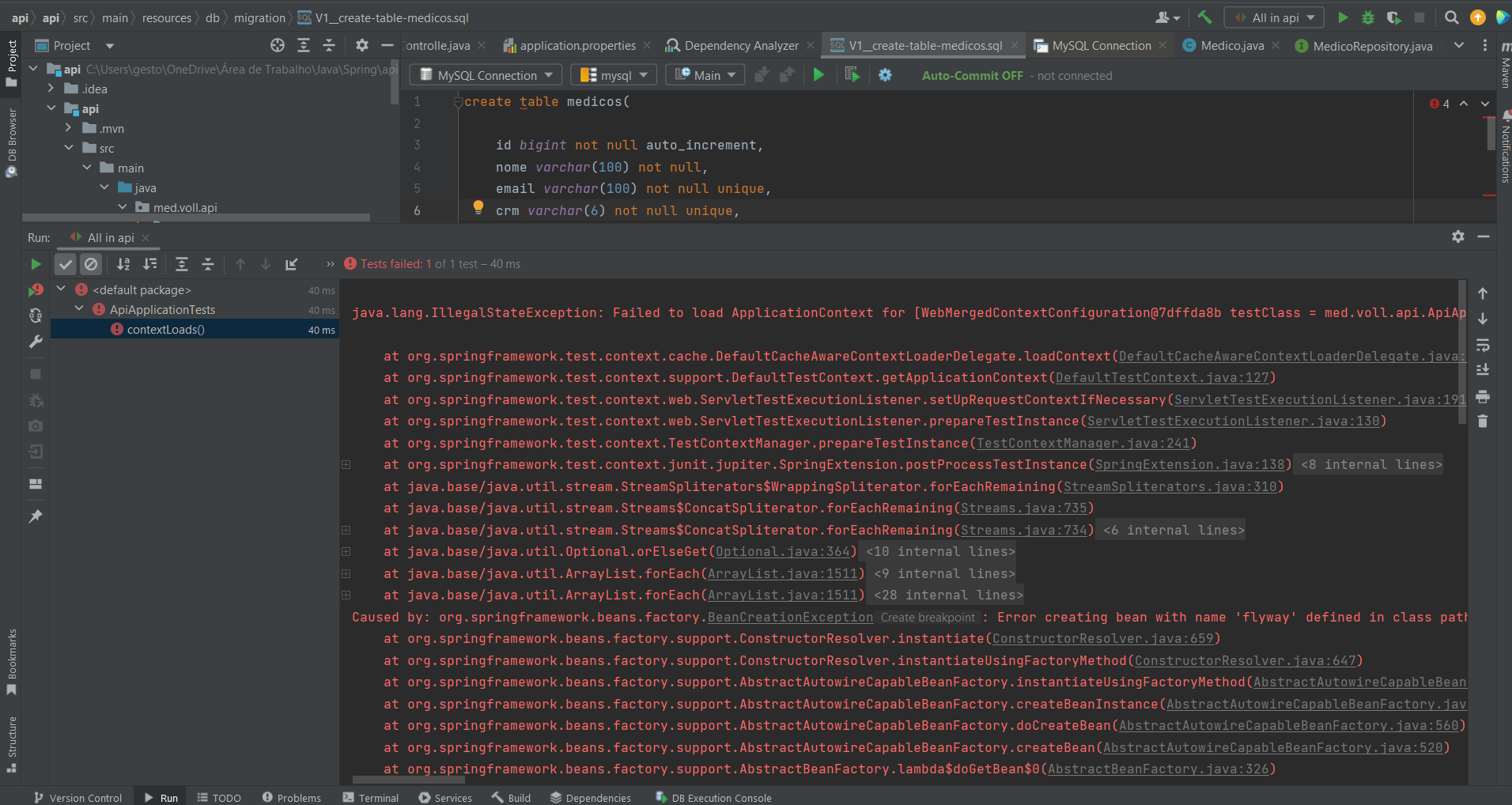Debug 'All in api' with bug icon
This screenshot has height=805, width=1512.
pos(1368,17)
